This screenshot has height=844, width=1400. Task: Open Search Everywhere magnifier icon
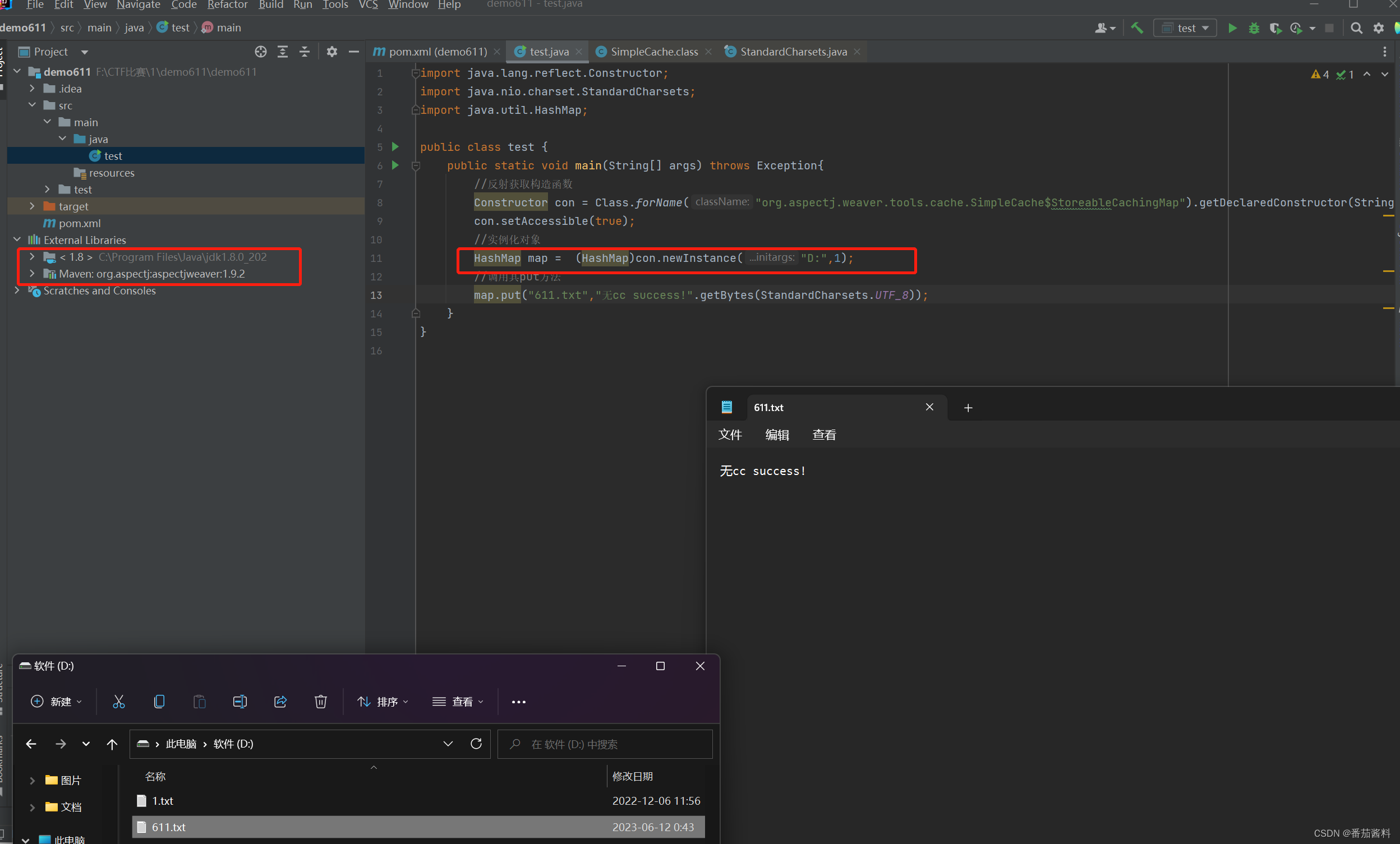[x=1356, y=28]
